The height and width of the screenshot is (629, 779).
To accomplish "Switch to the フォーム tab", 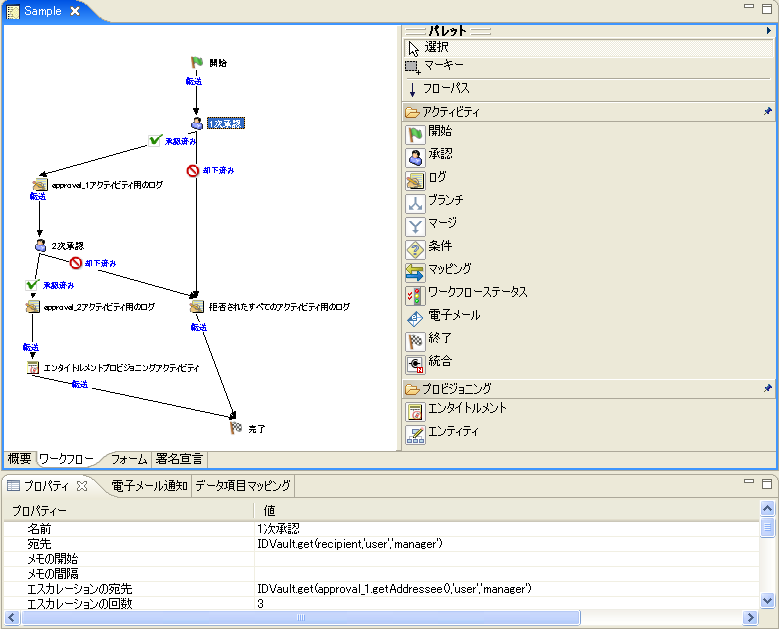I will (129, 459).
